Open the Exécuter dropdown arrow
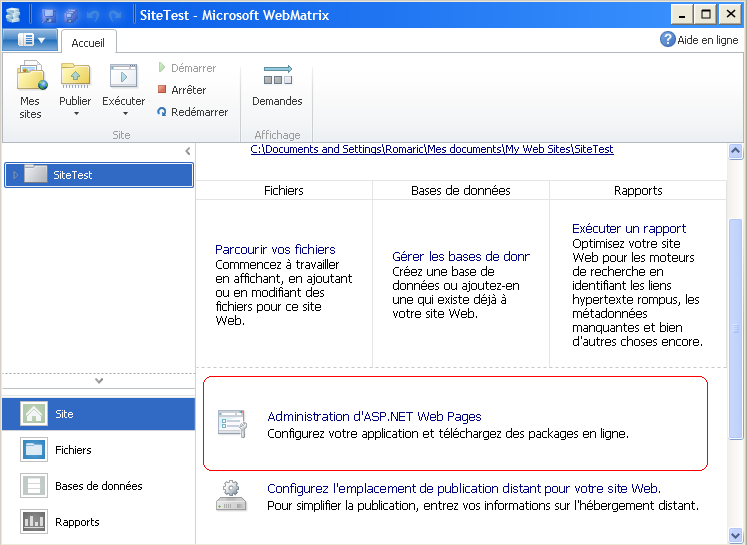Viewport: 747px width, 545px height. pyautogui.click(x=124, y=114)
